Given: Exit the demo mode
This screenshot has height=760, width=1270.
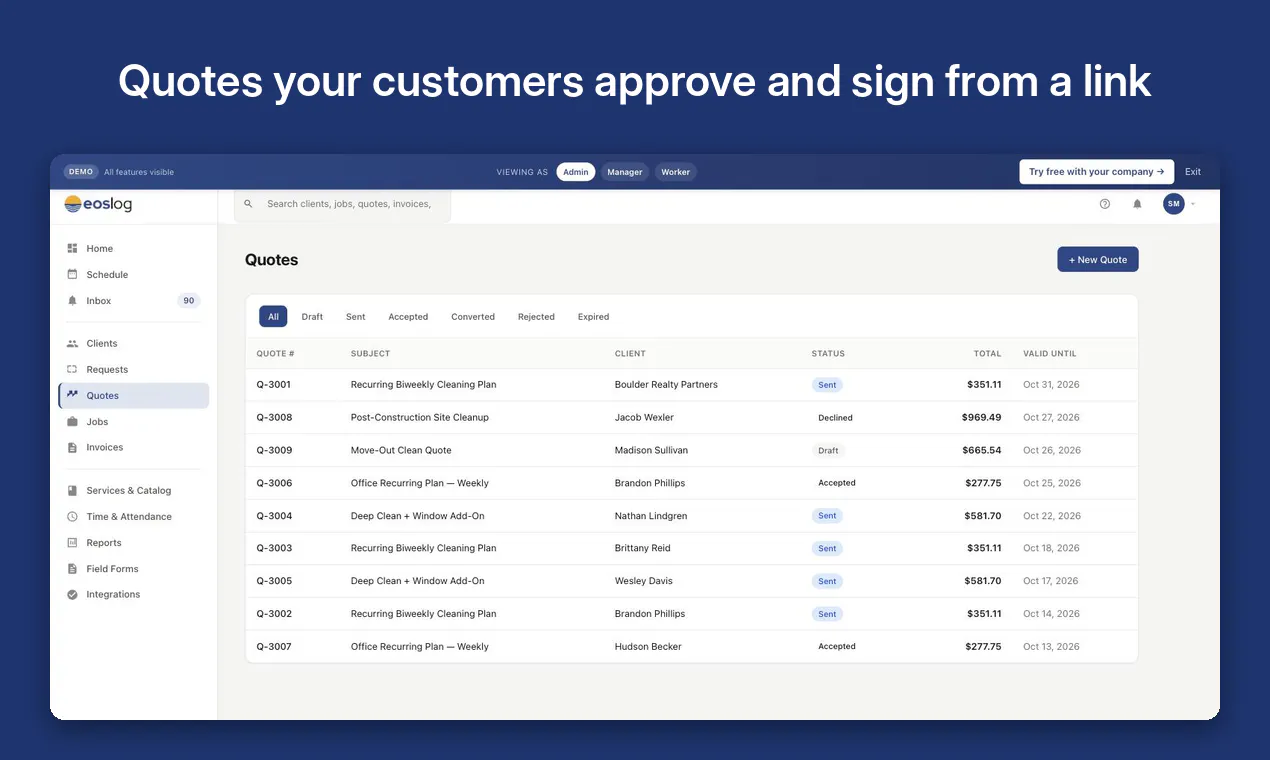Looking at the screenshot, I should (x=1193, y=172).
